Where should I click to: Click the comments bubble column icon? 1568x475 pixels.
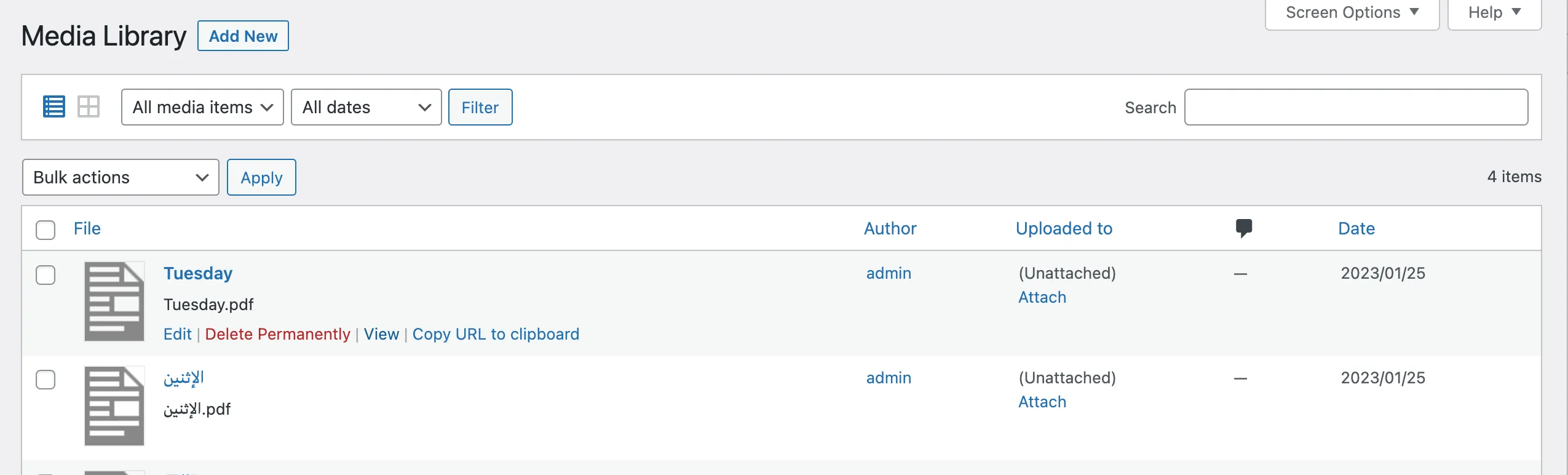[x=1243, y=228]
